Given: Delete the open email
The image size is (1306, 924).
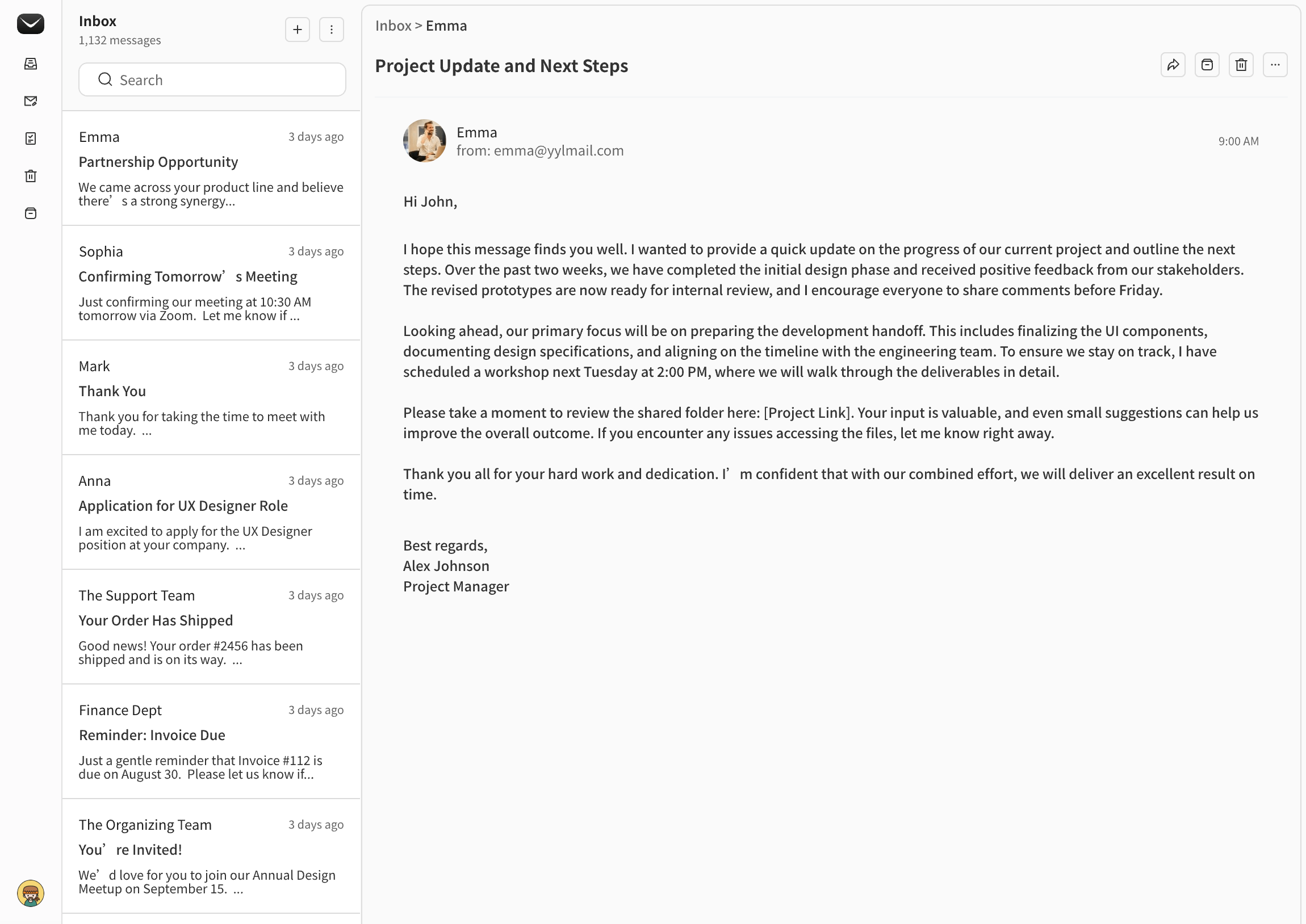Looking at the screenshot, I should [x=1241, y=65].
